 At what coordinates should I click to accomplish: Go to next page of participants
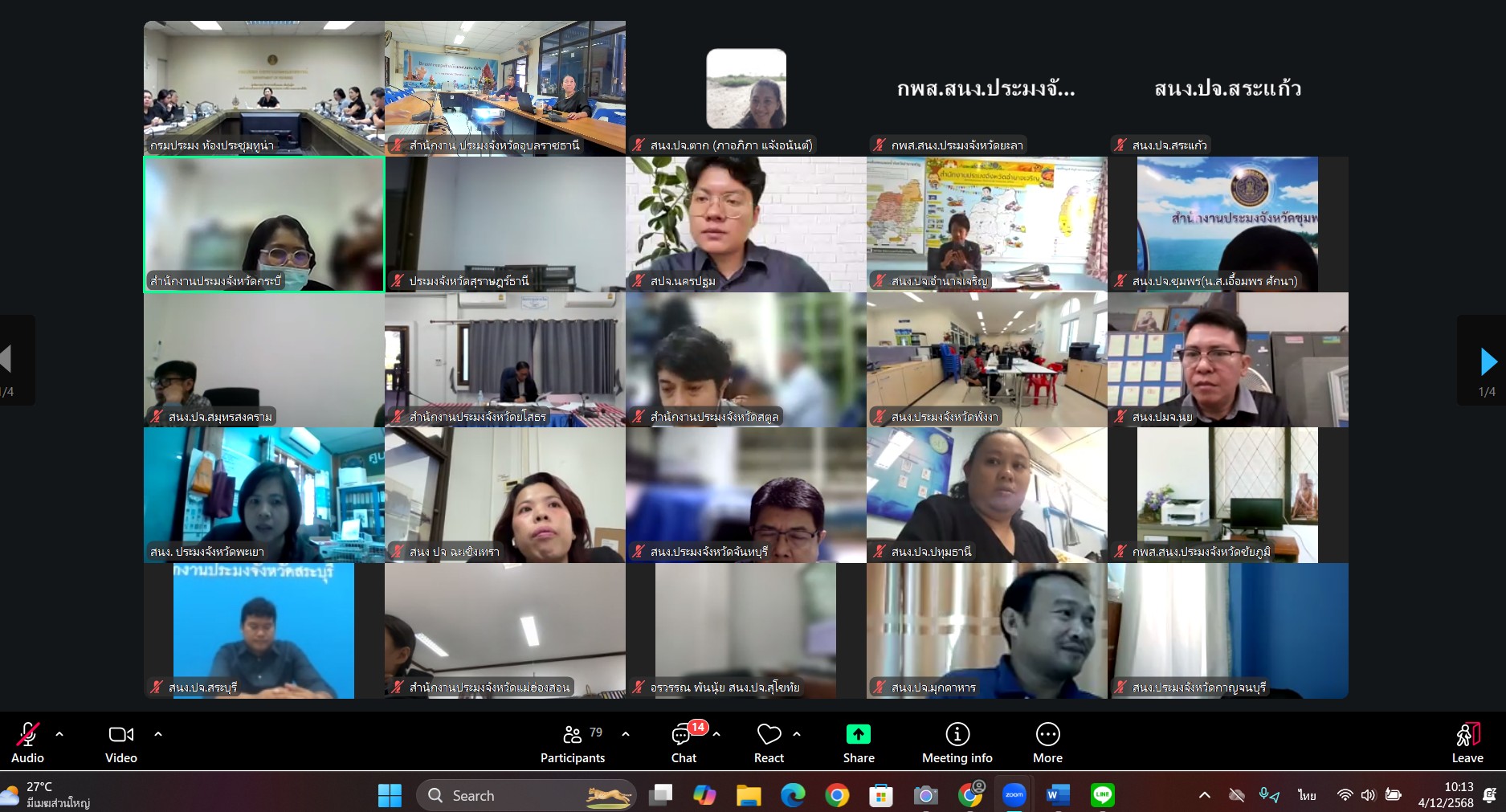coord(1488,362)
